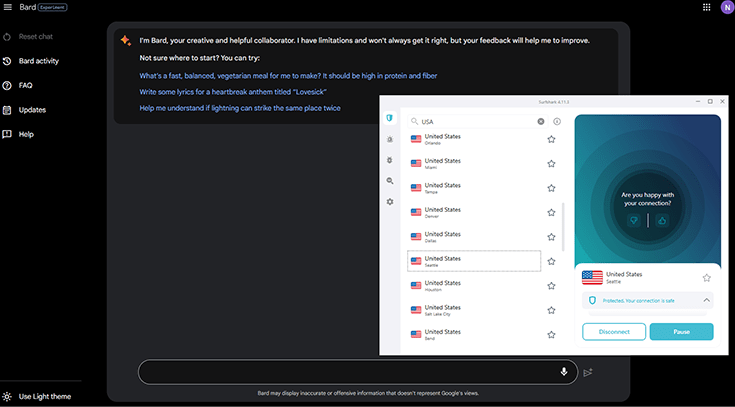Click the thumbs down connection feedback

[634, 220]
